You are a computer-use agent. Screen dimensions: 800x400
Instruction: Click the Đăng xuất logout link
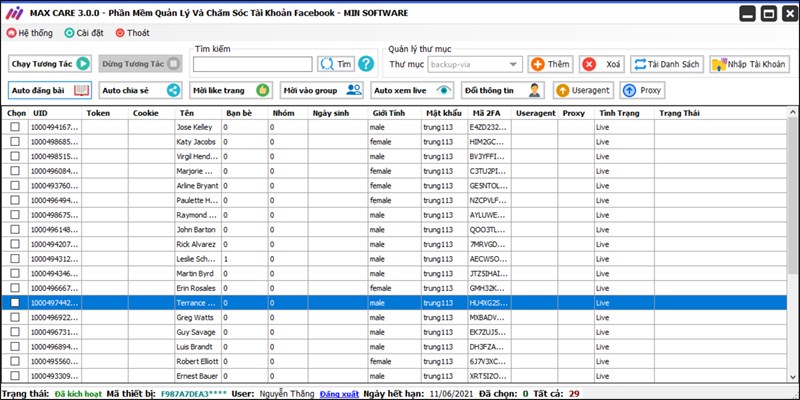click(x=341, y=393)
